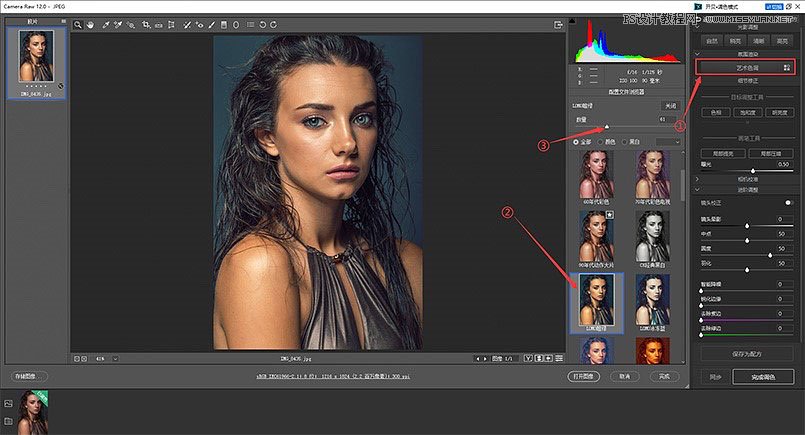Open the zoom level dropdown below the preview
The height and width of the screenshot is (435, 805).
(115, 358)
